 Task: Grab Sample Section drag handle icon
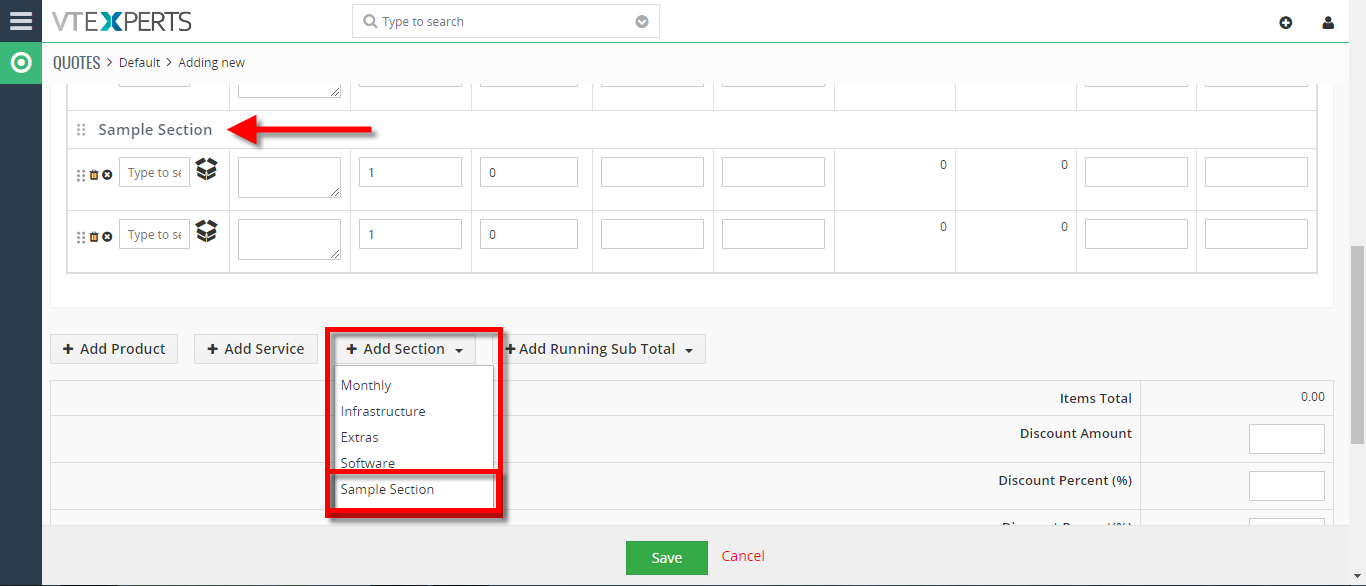coord(82,130)
